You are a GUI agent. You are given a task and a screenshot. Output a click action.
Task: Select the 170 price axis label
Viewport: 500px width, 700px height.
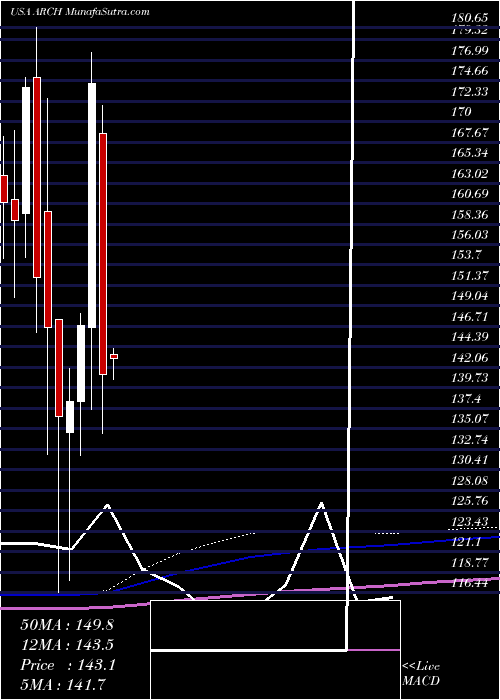coord(462,112)
